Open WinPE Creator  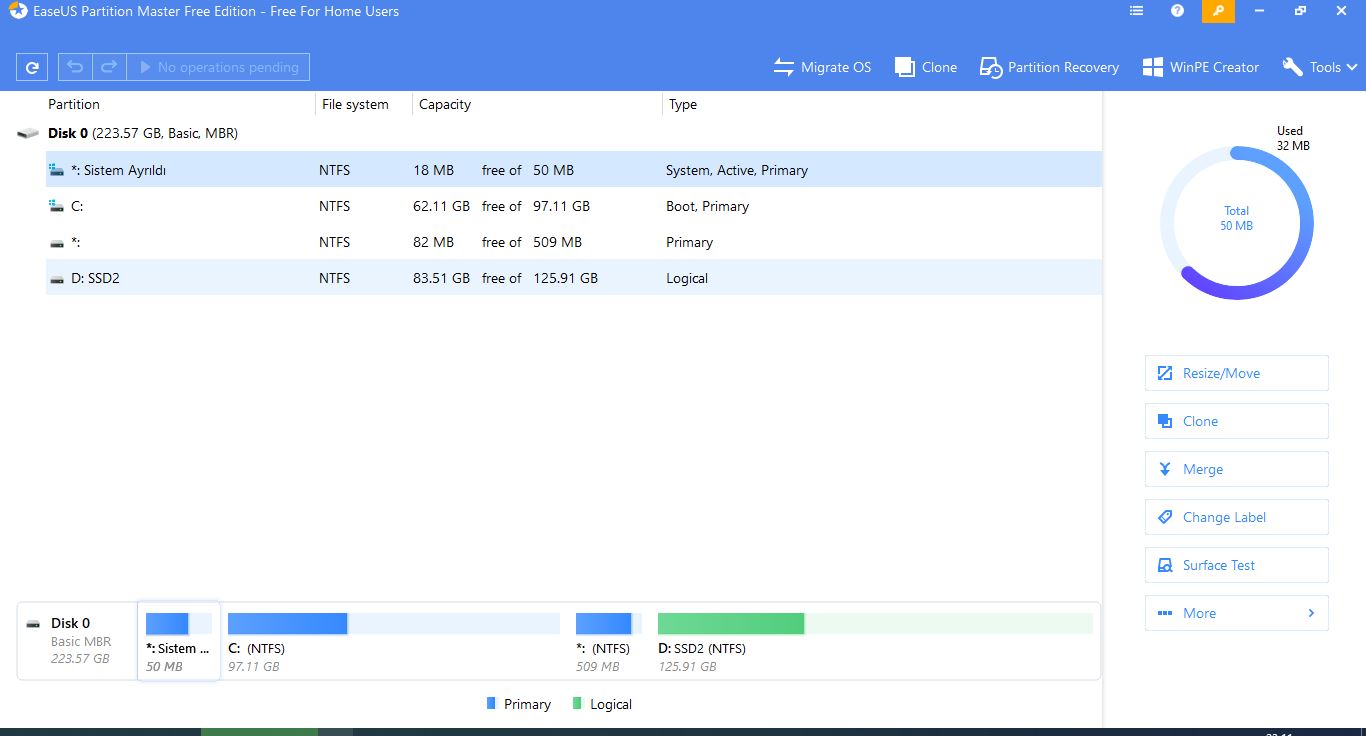point(1200,67)
